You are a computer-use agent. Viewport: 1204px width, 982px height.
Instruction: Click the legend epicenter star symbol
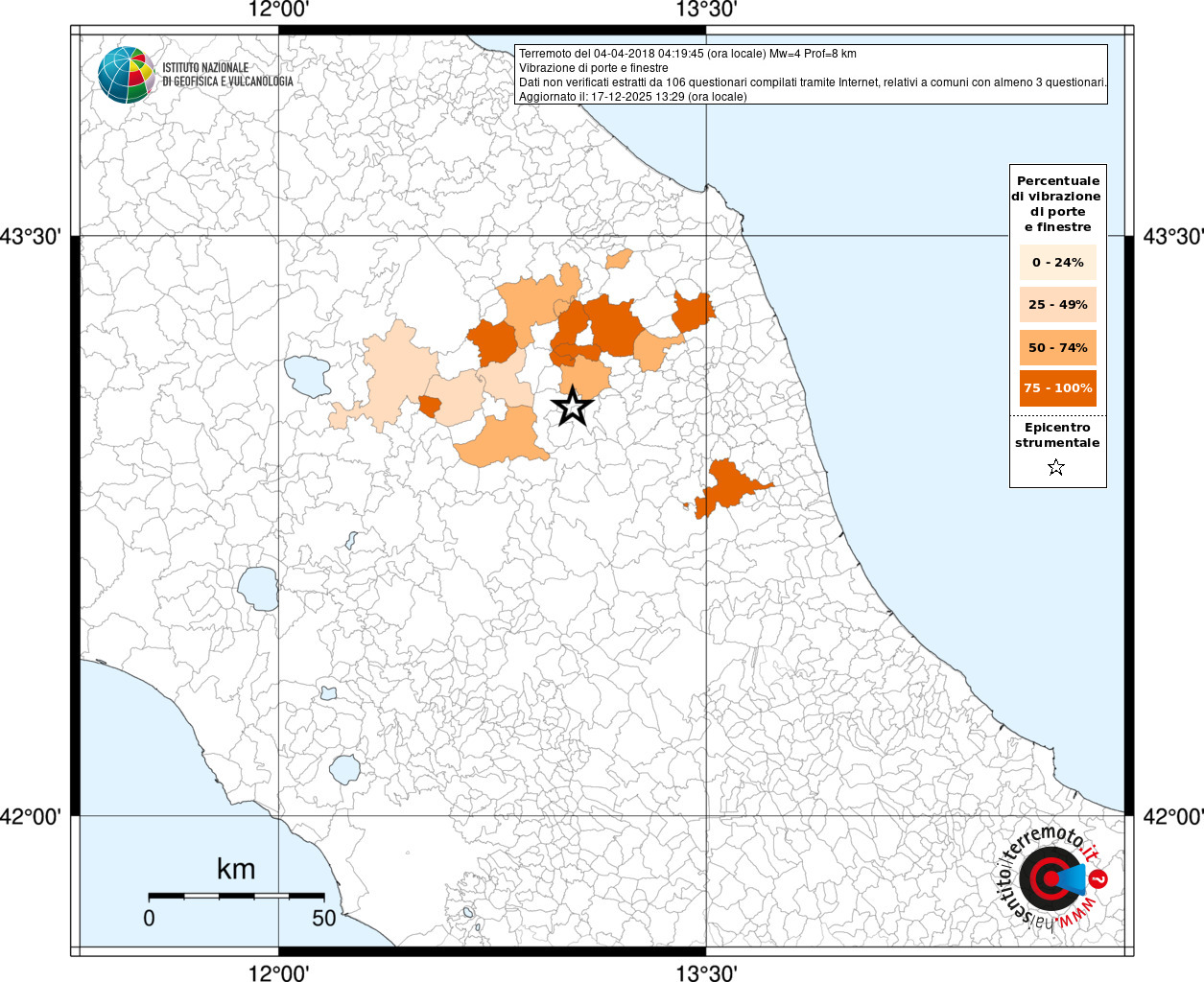point(1056,468)
